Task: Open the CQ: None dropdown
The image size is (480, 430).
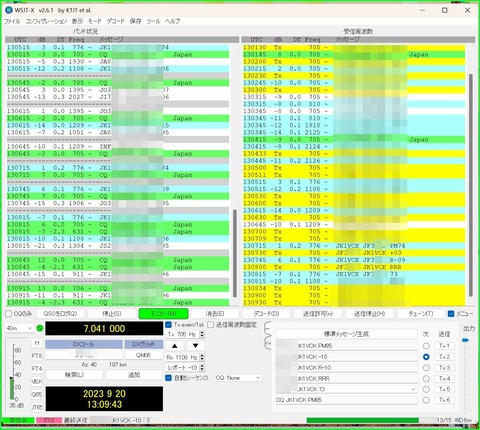Action: [238, 378]
